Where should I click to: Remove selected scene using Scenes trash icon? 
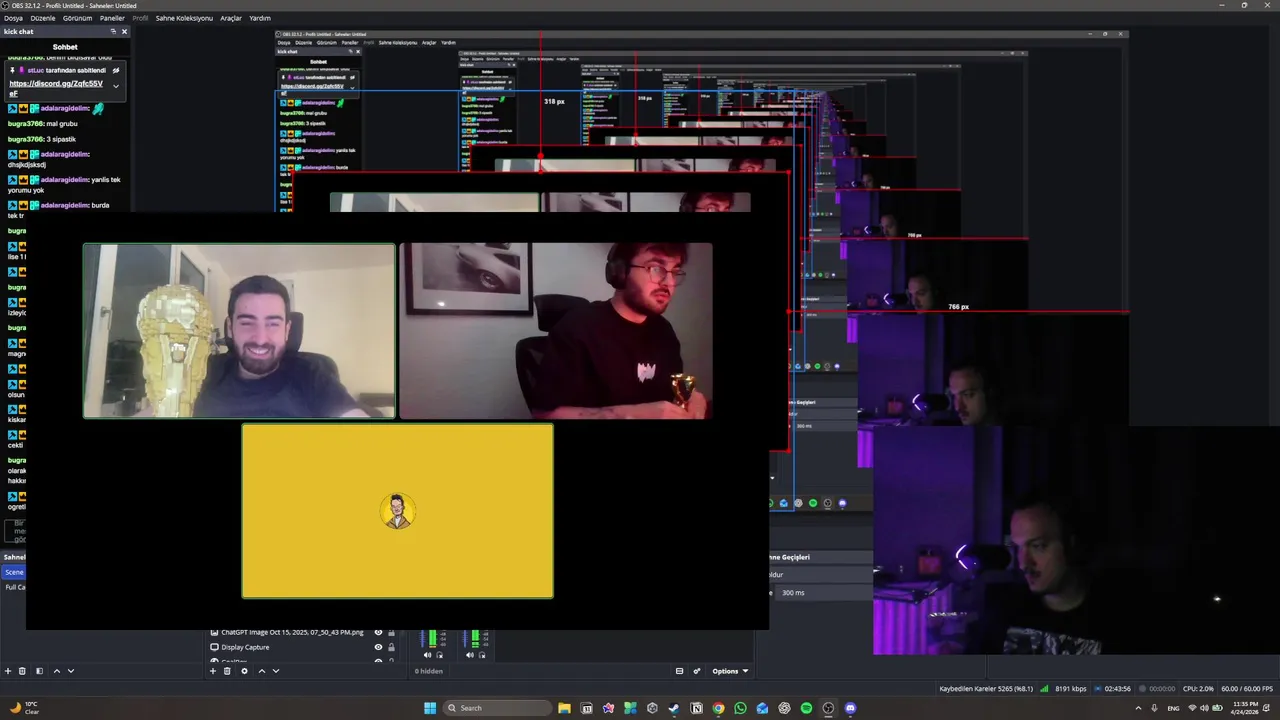click(22, 671)
